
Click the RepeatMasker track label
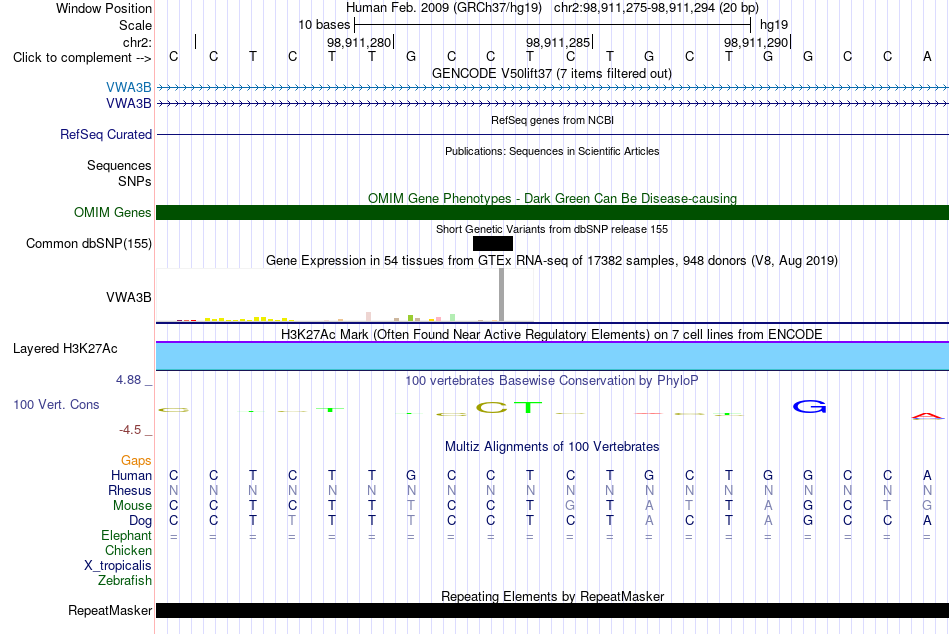pos(110,610)
